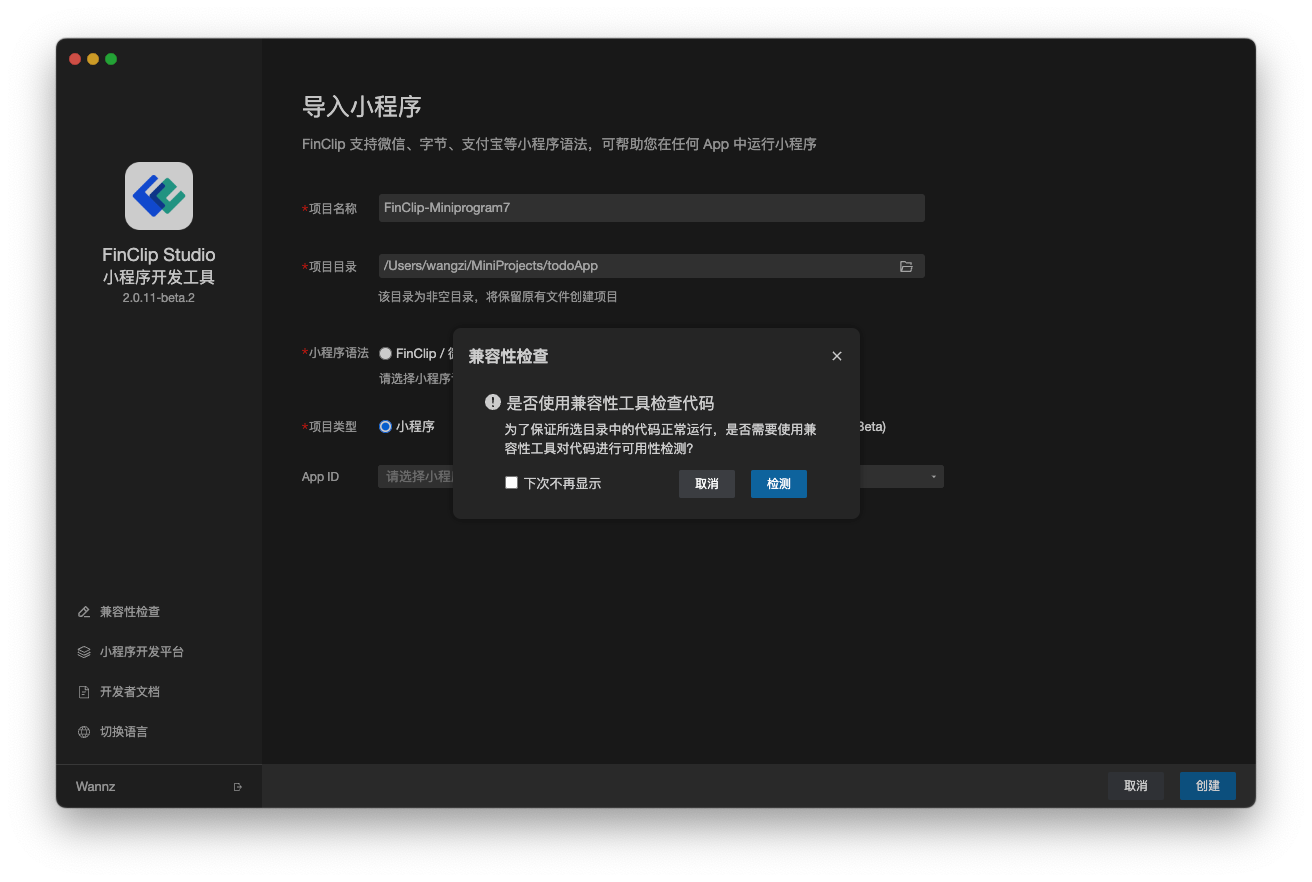
Task: Click the 小程序开发平台 layers icon
Action: 83,651
